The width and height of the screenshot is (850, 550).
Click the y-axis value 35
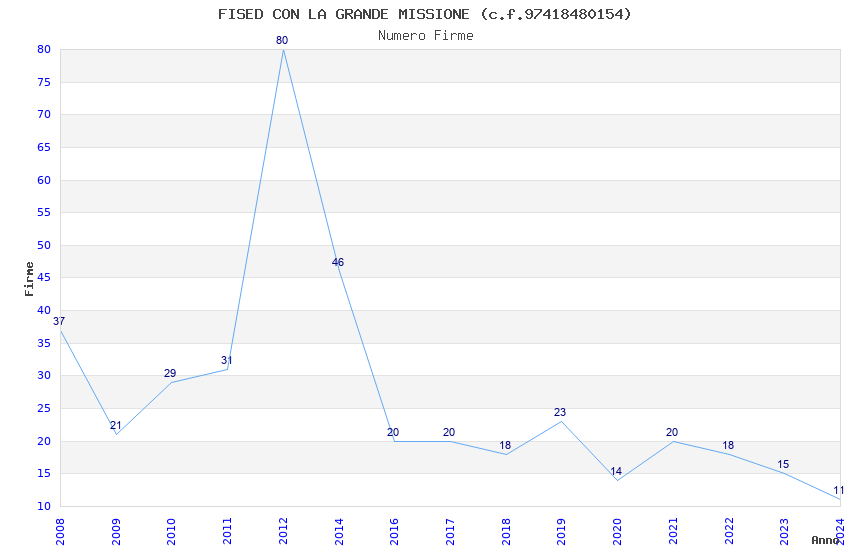pyautogui.click(x=44, y=344)
